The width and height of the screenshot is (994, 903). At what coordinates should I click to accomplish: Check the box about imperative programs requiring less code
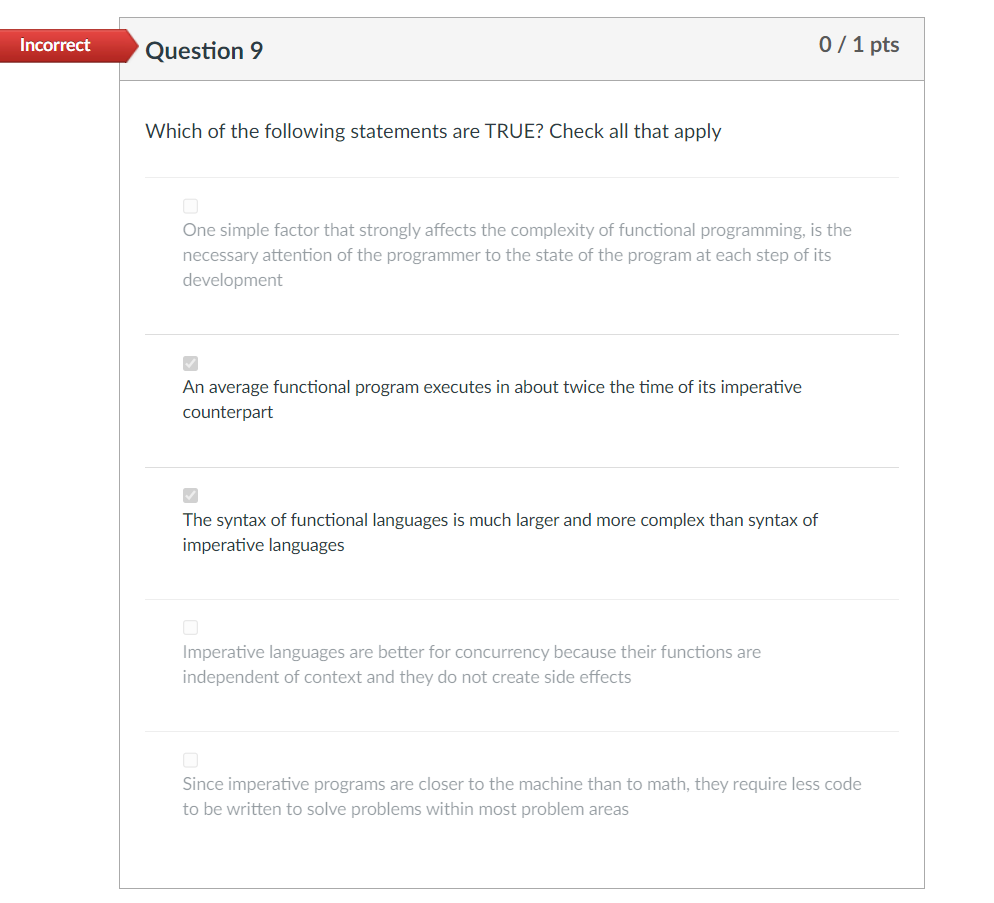tap(190, 760)
